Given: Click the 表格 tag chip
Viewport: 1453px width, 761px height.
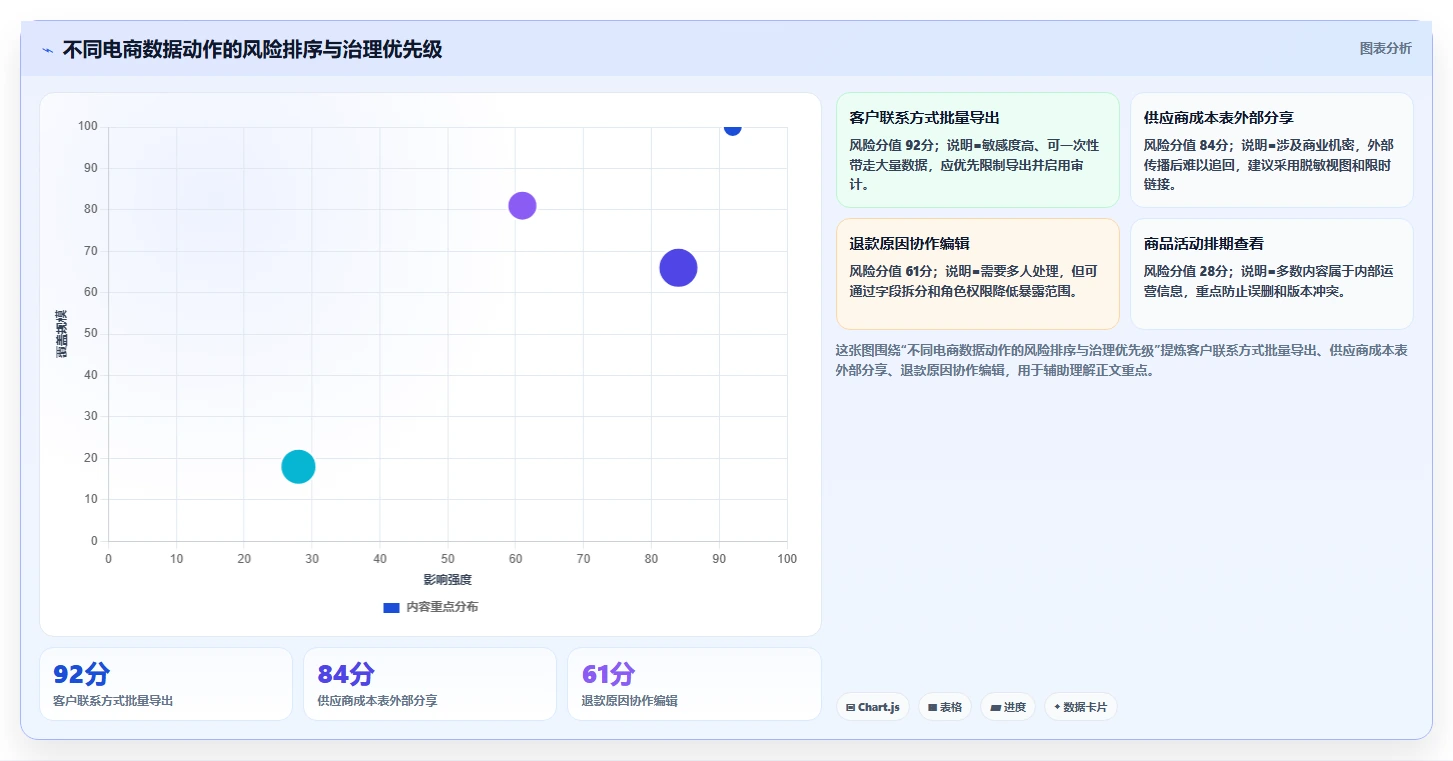Looking at the screenshot, I should pyautogui.click(x=945, y=707).
